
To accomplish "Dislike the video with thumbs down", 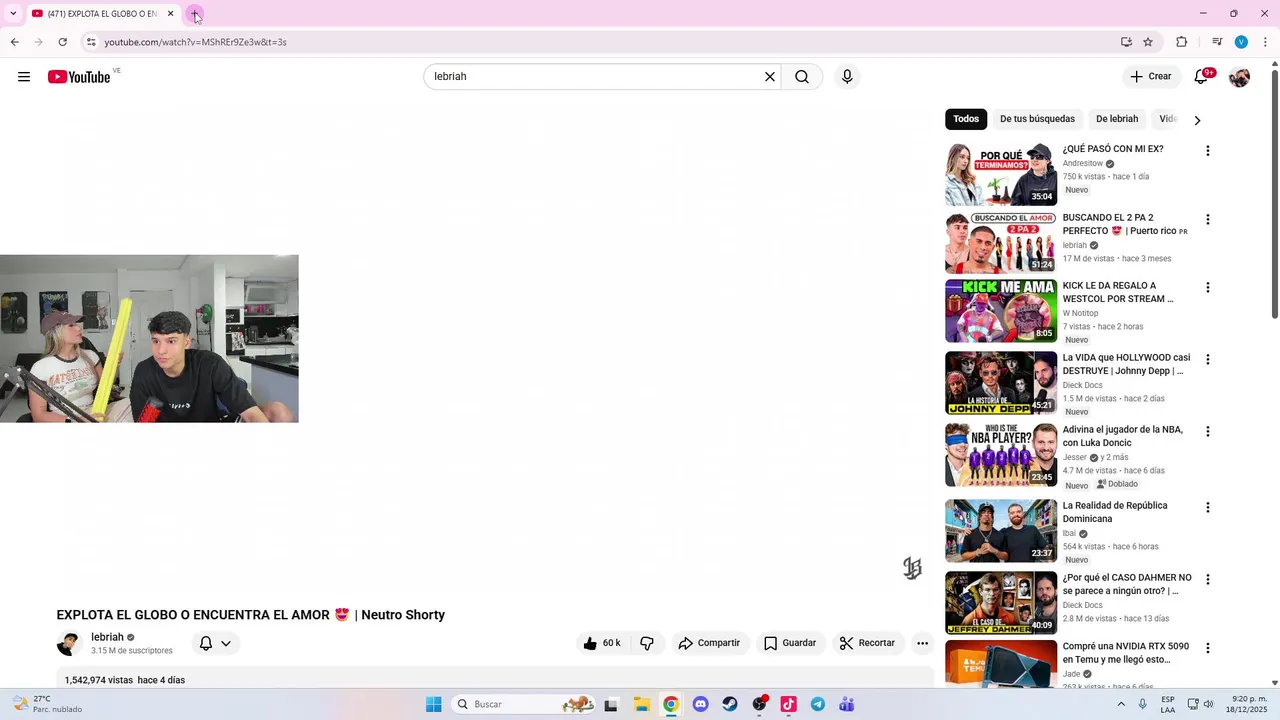I will pyautogui.click(x=647, y=643).
